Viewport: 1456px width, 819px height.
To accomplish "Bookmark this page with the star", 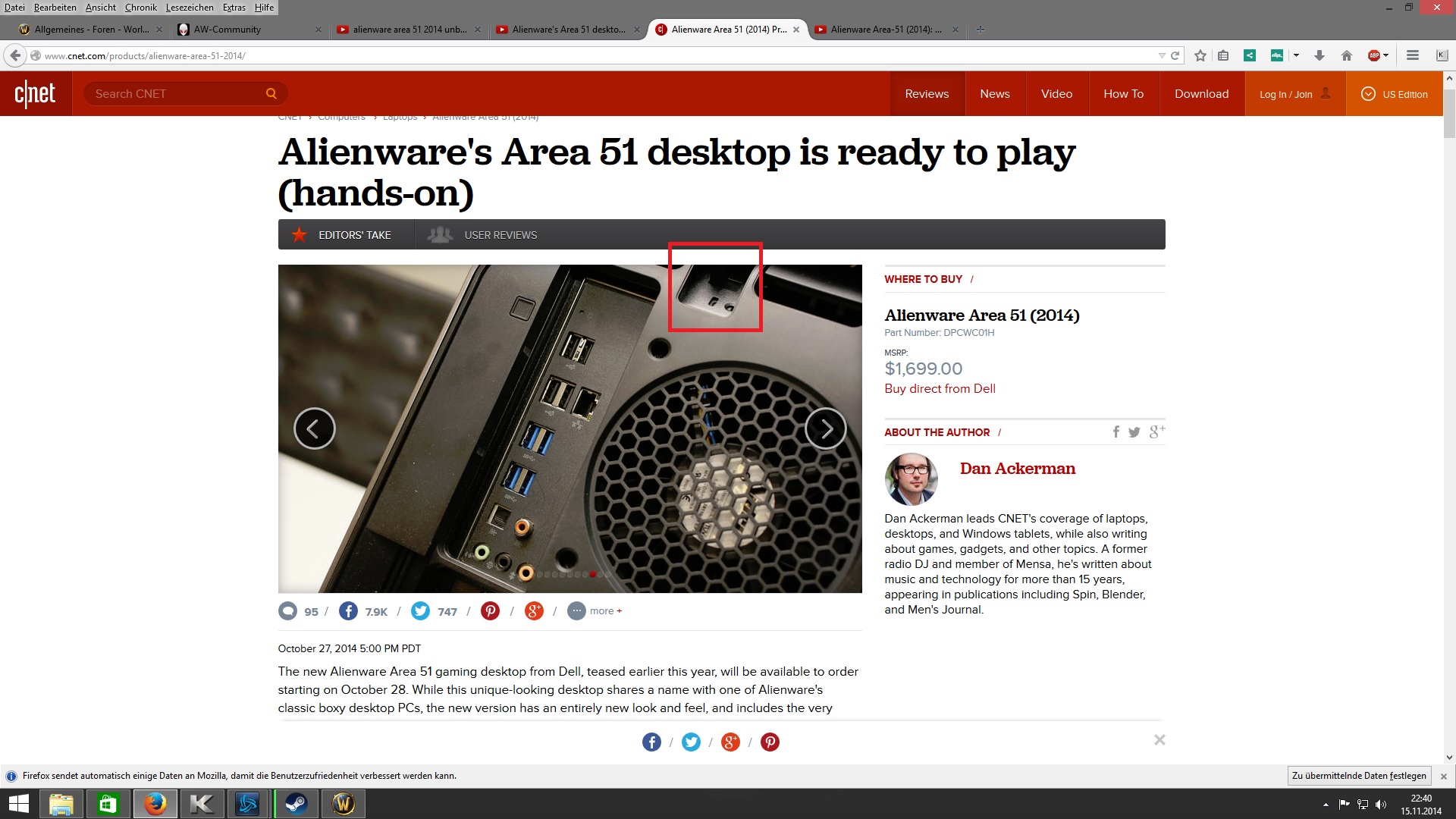I will (x=1200, y=55).
